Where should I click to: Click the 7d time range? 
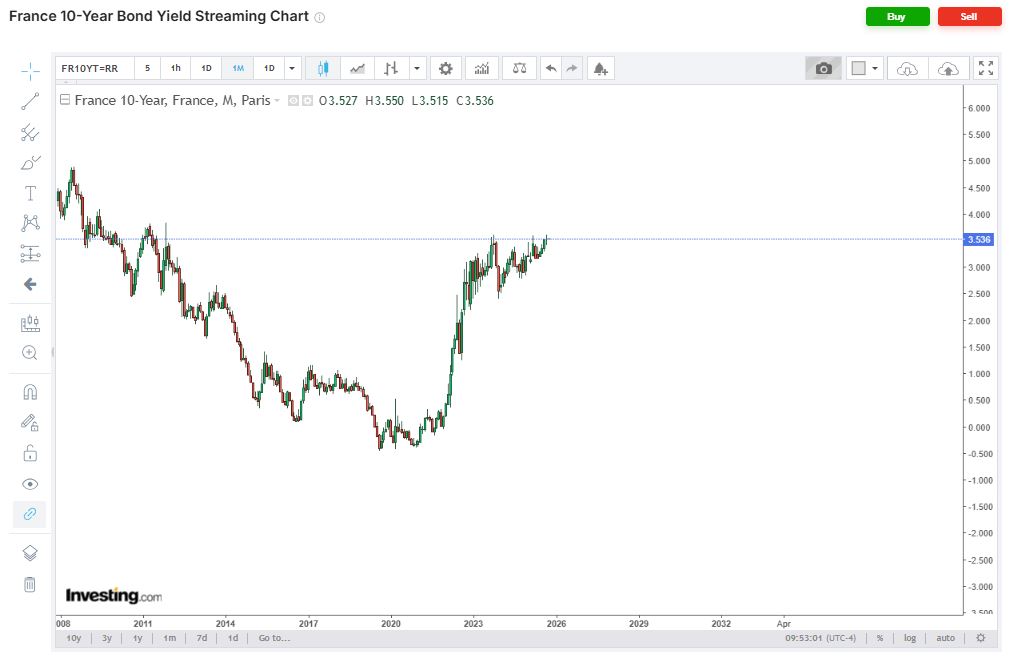(202, 638)
